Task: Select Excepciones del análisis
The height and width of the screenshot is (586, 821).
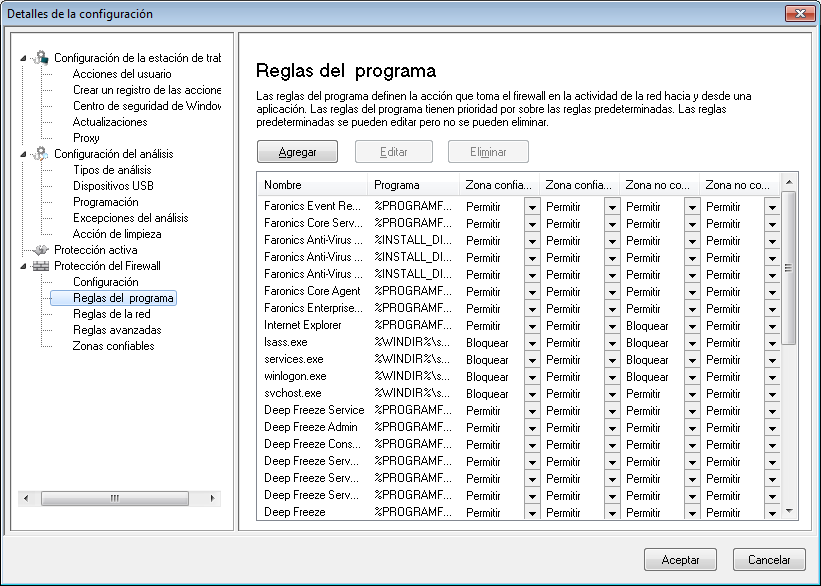Action: click(130, 218)
